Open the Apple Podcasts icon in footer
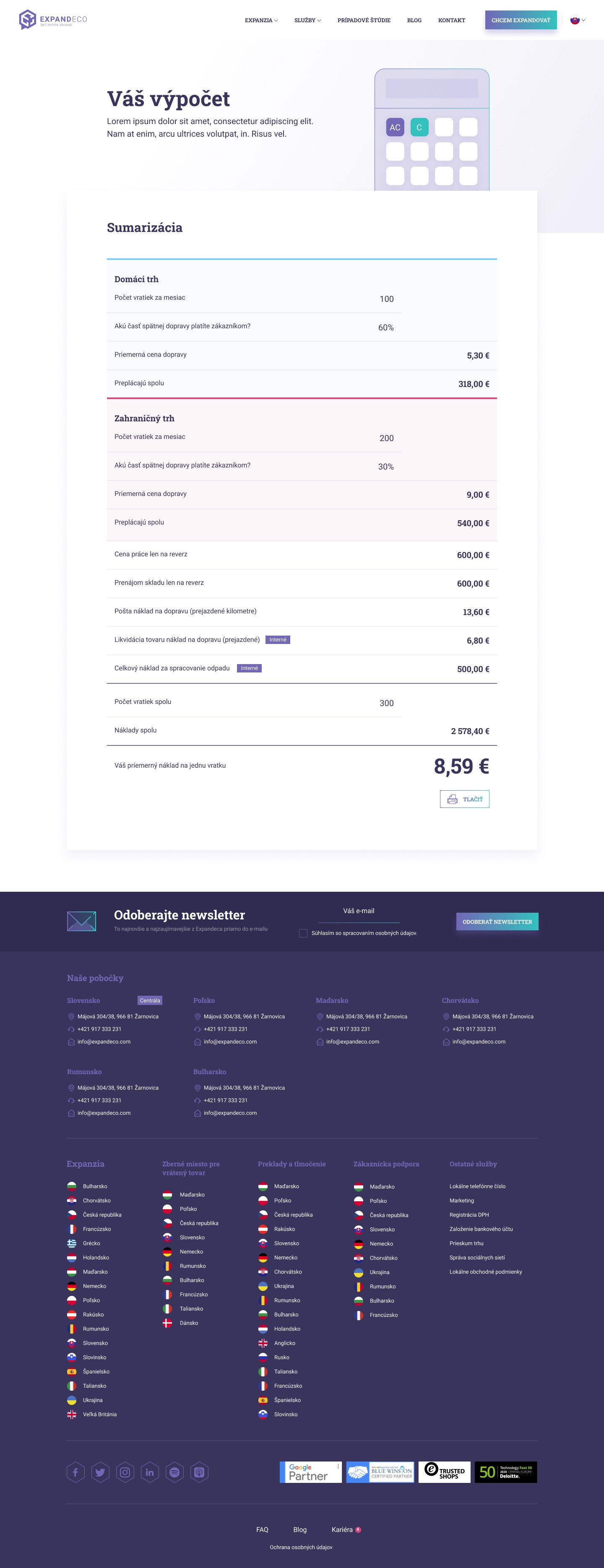Screen dimensions: 604x1568 point(199,1472)
